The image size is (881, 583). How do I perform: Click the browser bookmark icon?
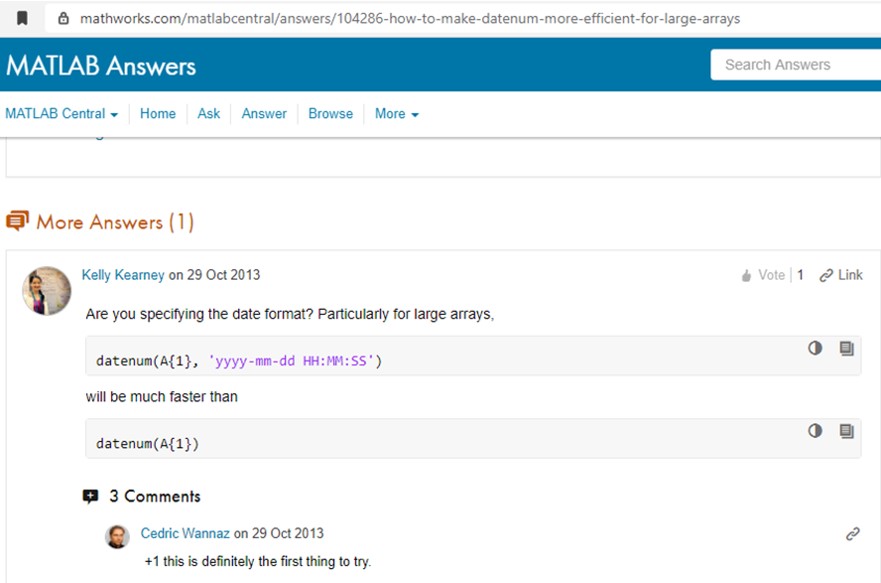pos(22,18)
